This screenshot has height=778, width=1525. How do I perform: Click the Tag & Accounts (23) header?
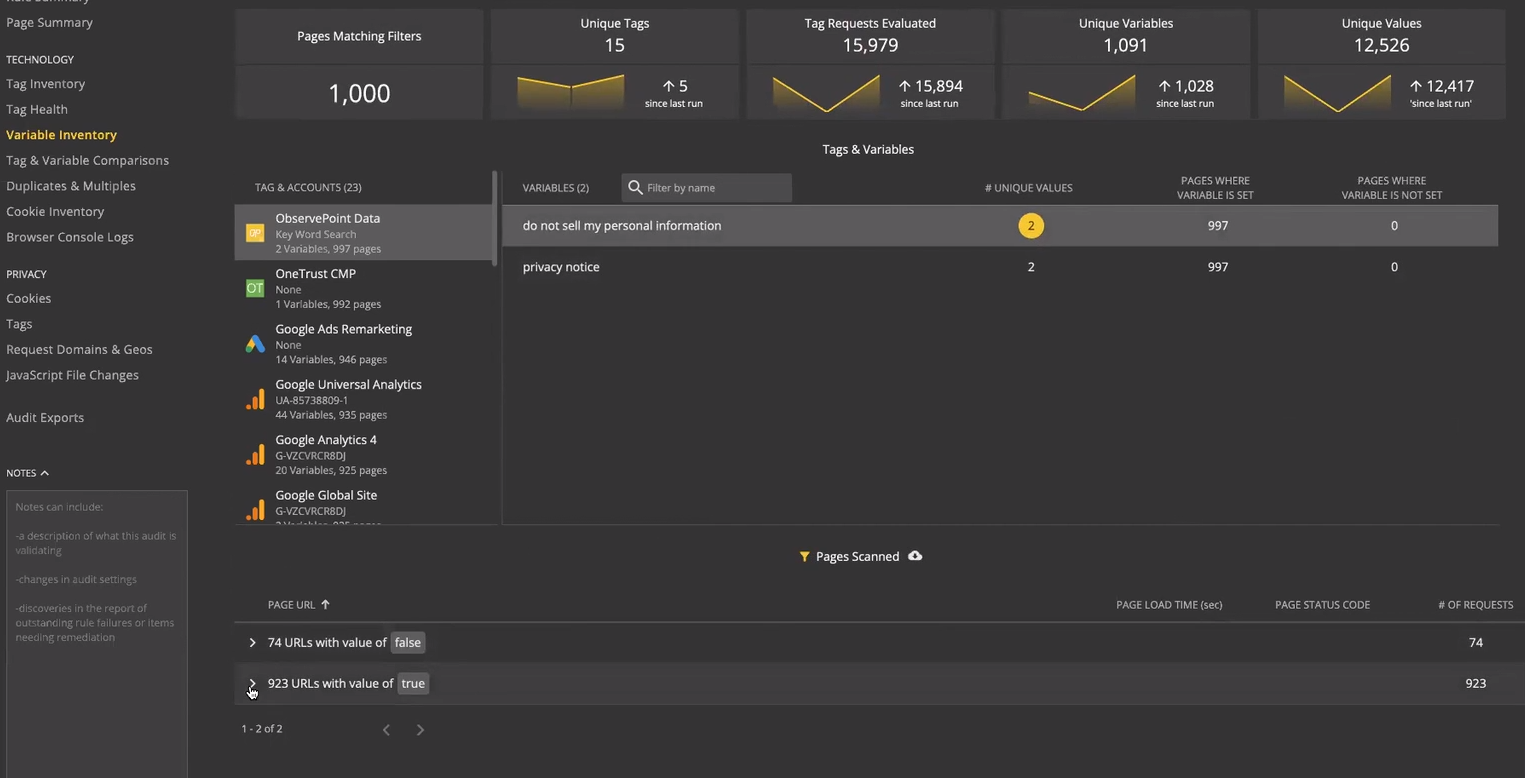pyautogui.click(x=308, y=188)
